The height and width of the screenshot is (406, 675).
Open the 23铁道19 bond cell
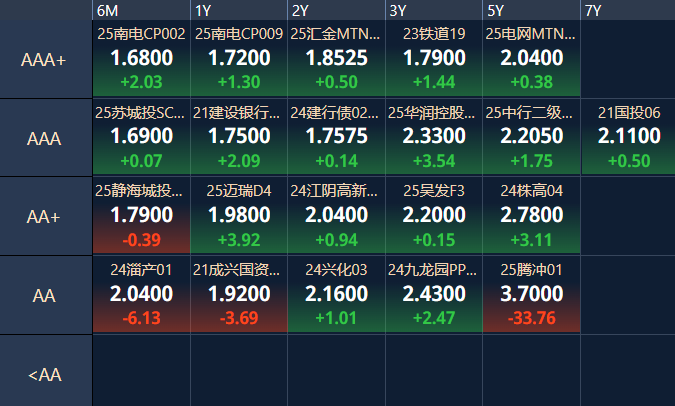click(x=434, y=59)
